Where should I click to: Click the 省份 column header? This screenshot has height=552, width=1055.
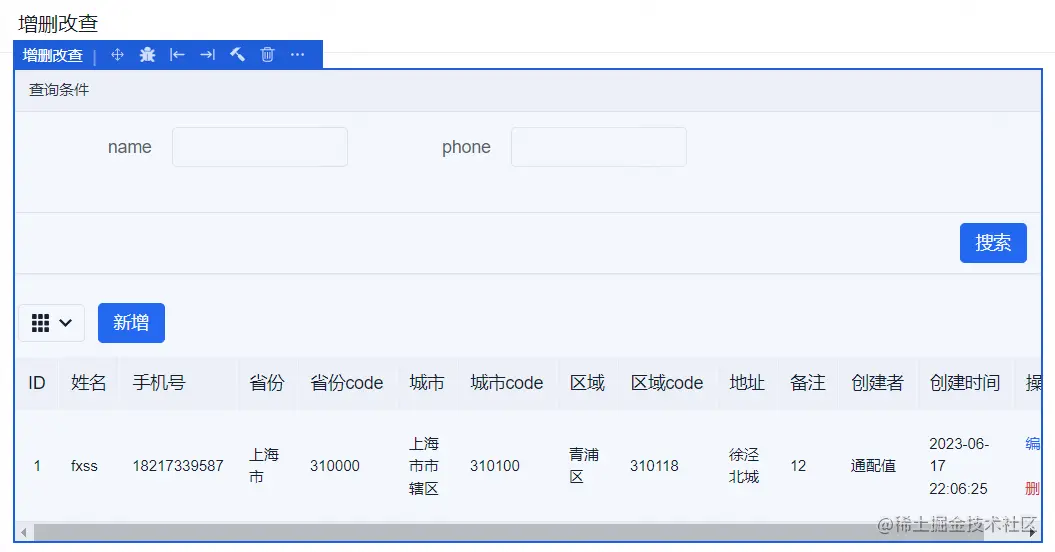point(267,383)
